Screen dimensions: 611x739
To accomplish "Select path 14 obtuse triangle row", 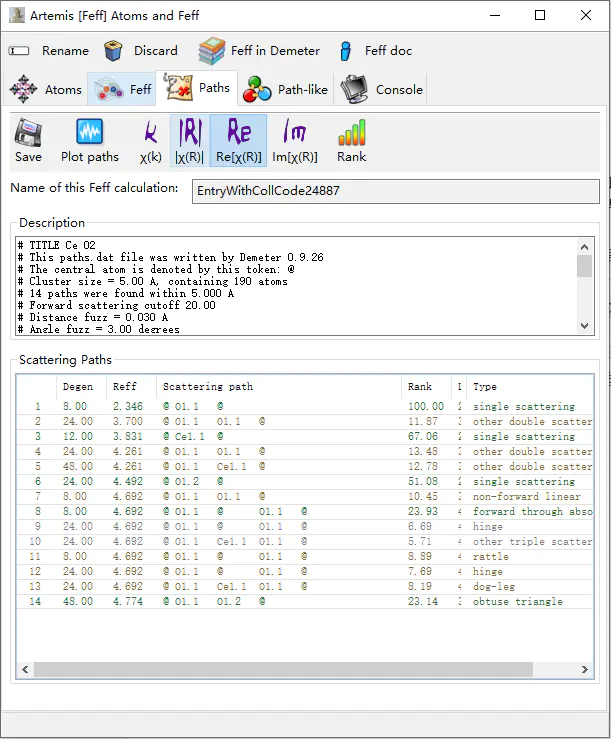I will (x=300, y=602).
